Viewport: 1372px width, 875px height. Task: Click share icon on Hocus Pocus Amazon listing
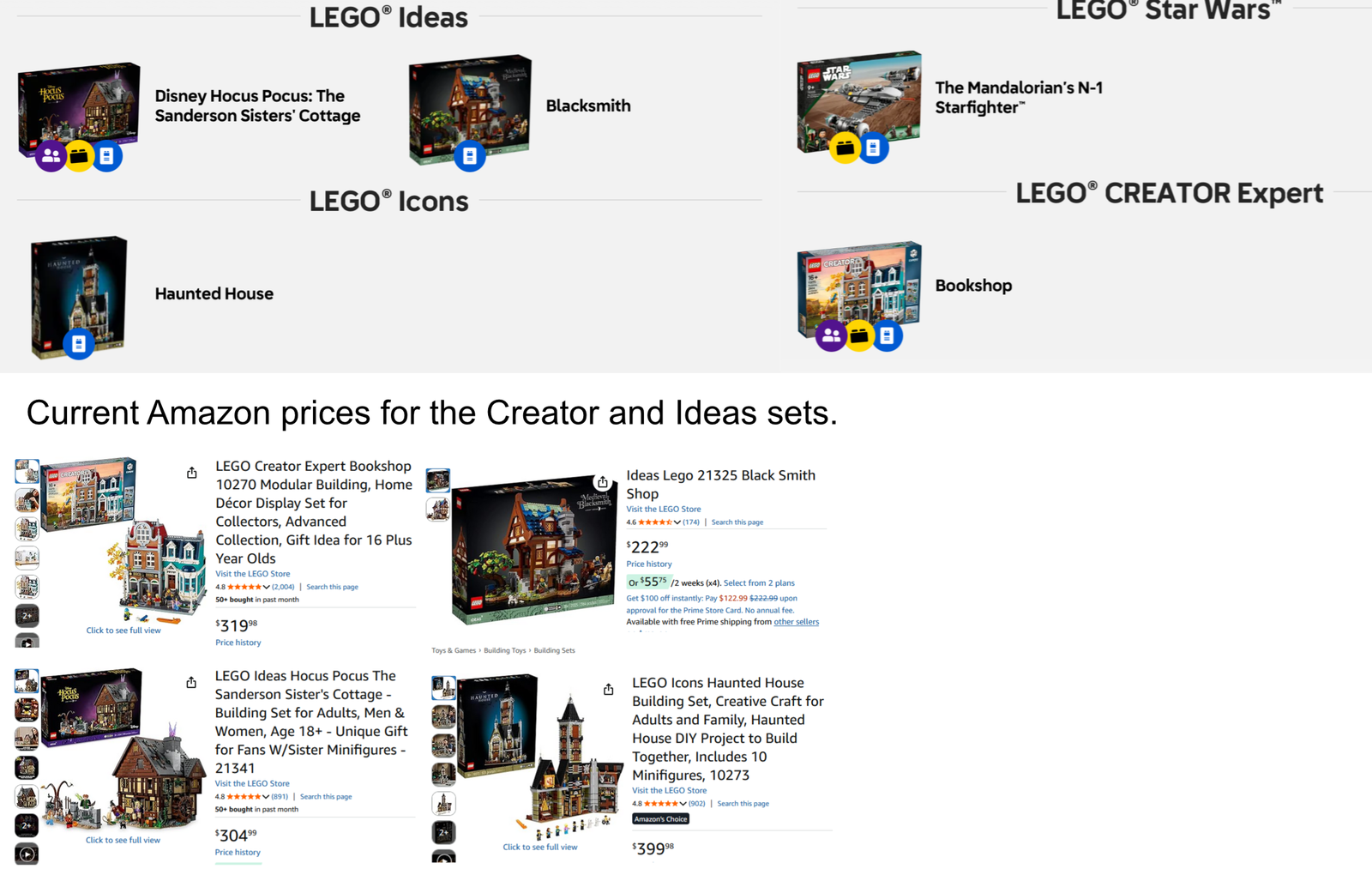tap(191, 683)
